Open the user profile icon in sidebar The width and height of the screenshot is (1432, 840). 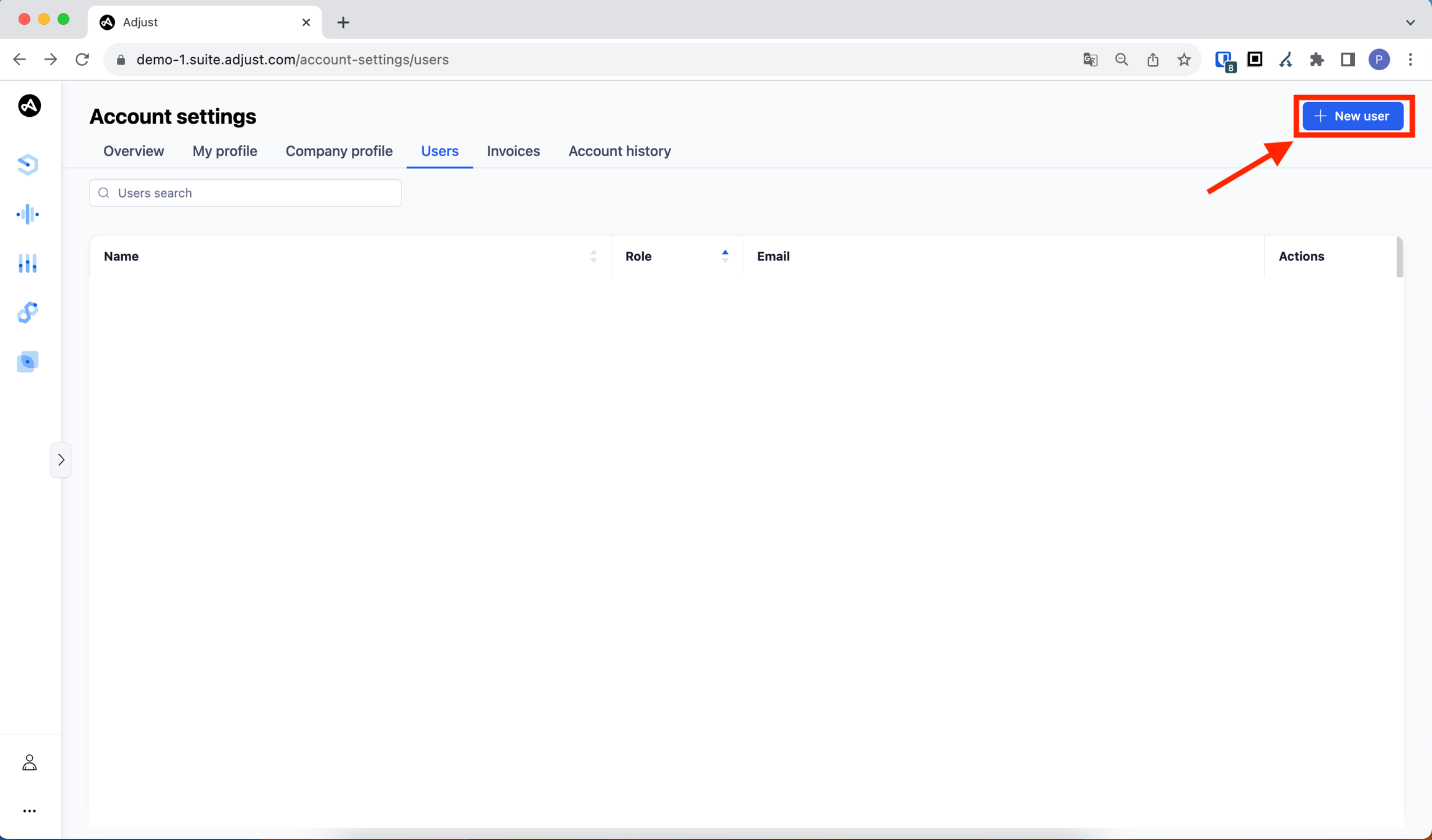click(x=29, y=762)
